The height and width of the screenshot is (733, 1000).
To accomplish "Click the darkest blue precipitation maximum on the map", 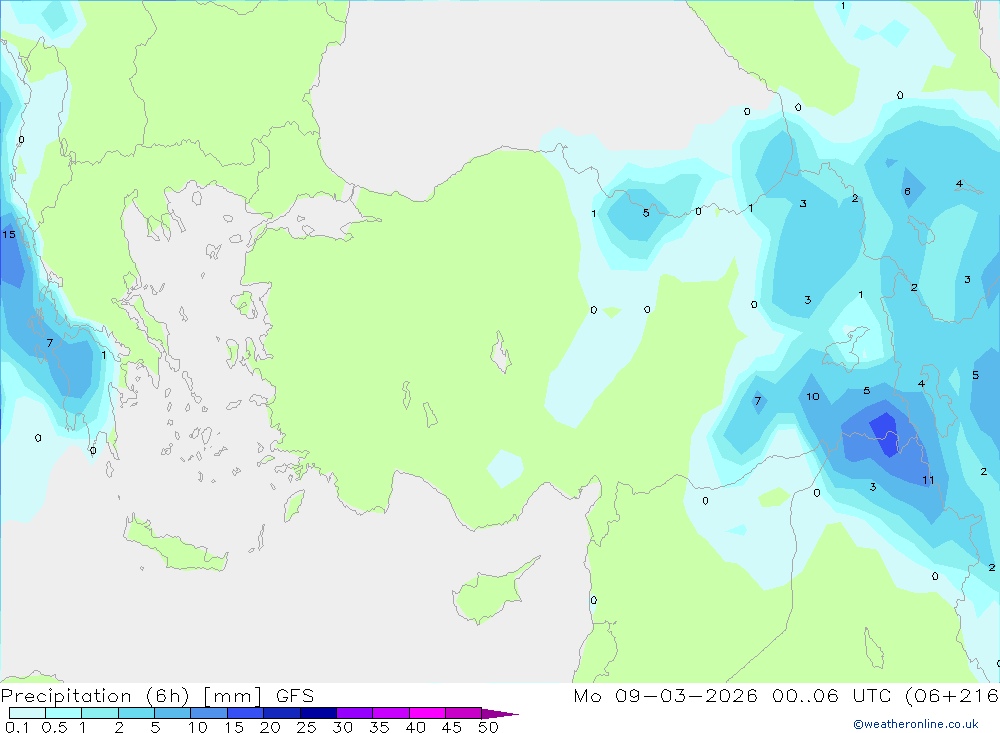I will click(885, 433).
